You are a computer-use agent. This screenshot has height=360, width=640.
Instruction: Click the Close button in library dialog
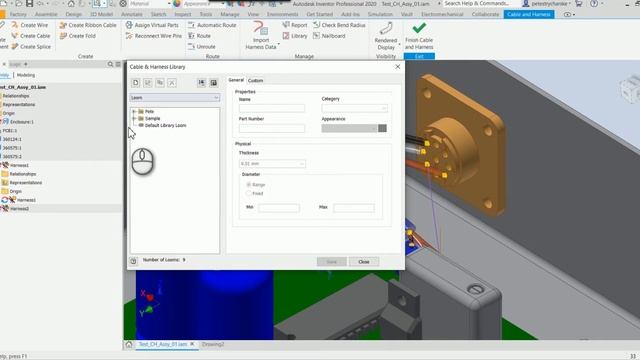coord(364,262)
